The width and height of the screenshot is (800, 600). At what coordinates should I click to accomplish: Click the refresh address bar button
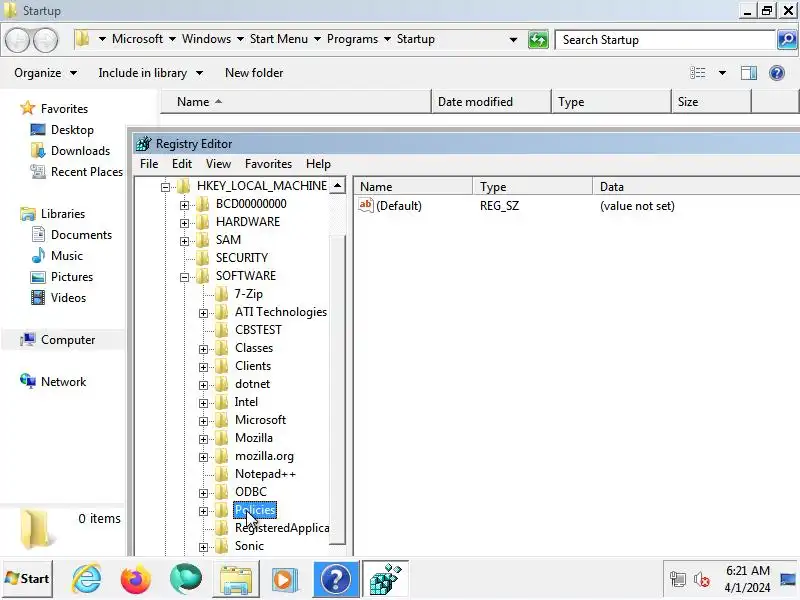click(x=538, y=40)
